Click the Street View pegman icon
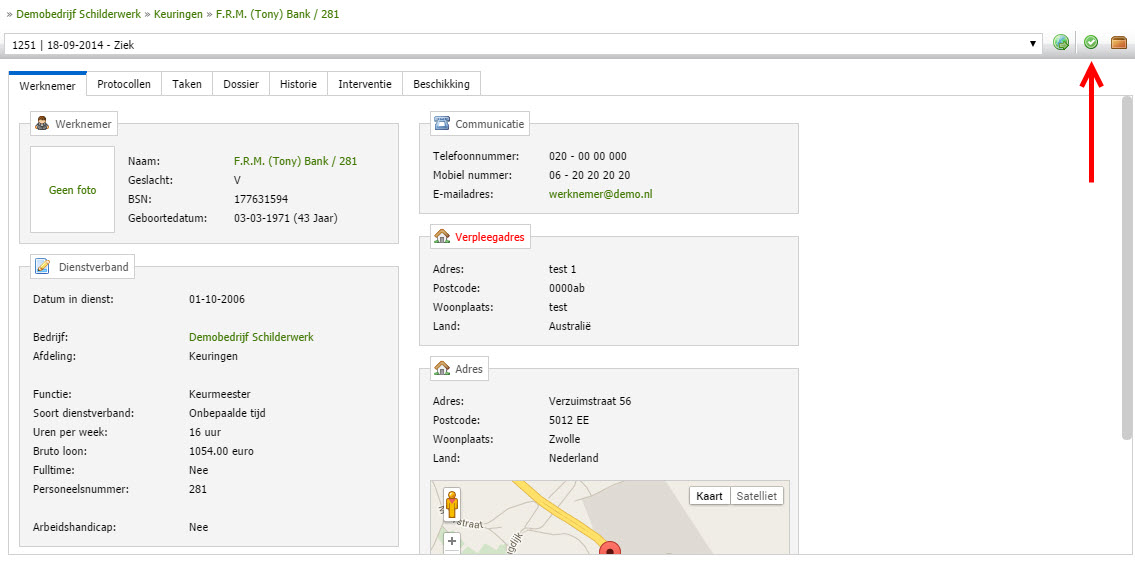 point(452,505)
